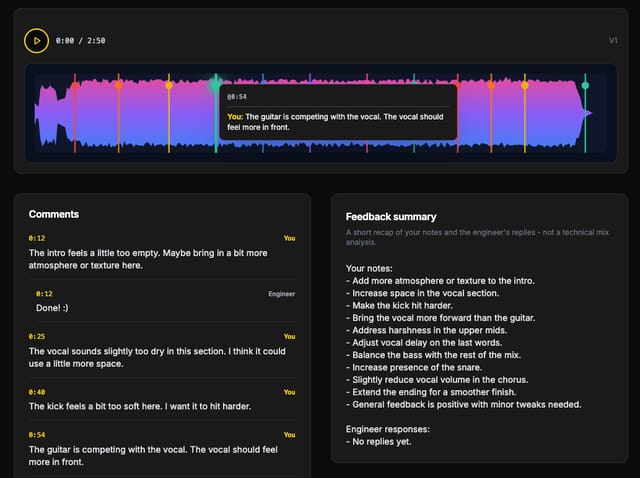Click "Add more atmosphere or texture to the intro"
The image size is (640, 478).
click(440, 281)
